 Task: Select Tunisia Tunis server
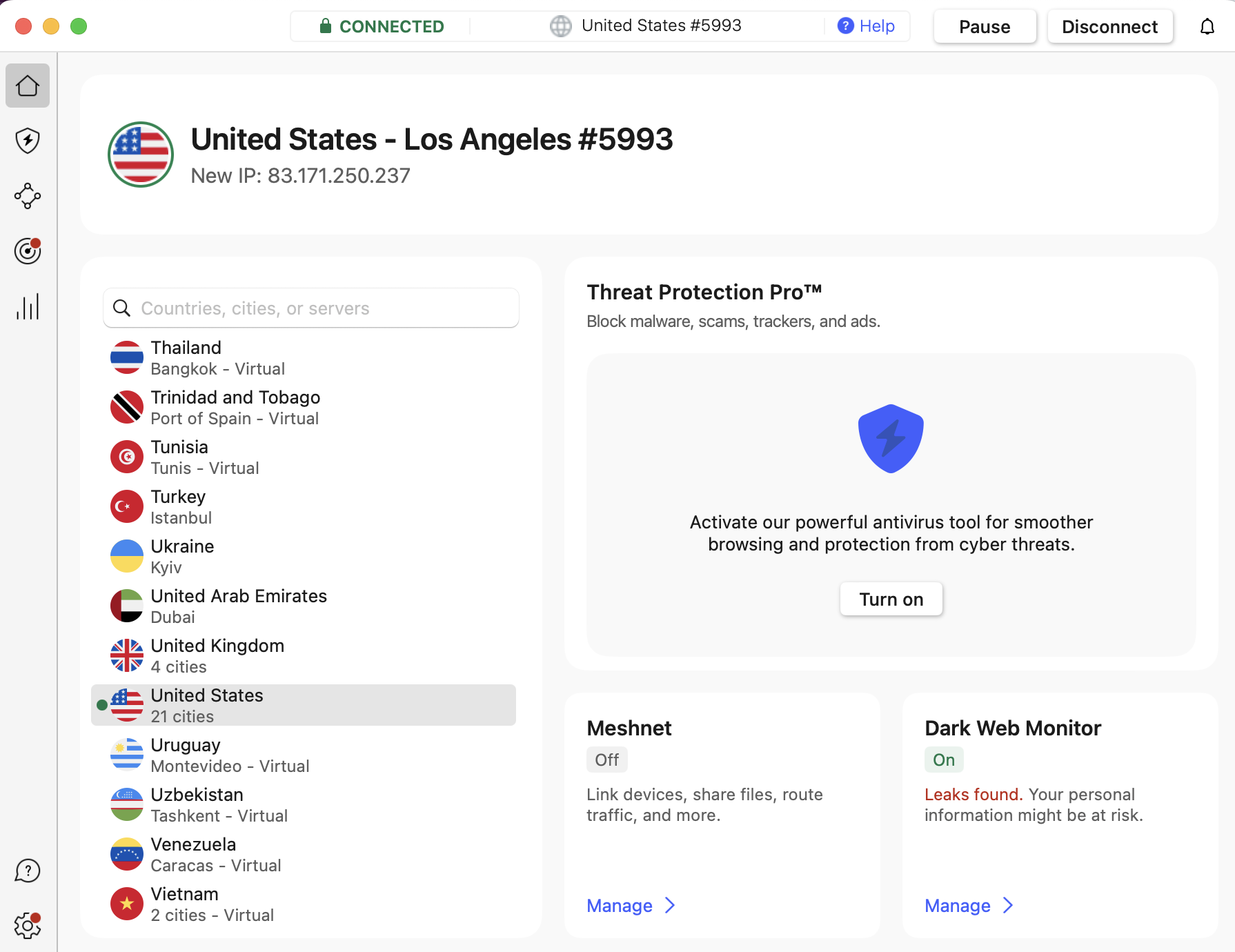(304, 457)
